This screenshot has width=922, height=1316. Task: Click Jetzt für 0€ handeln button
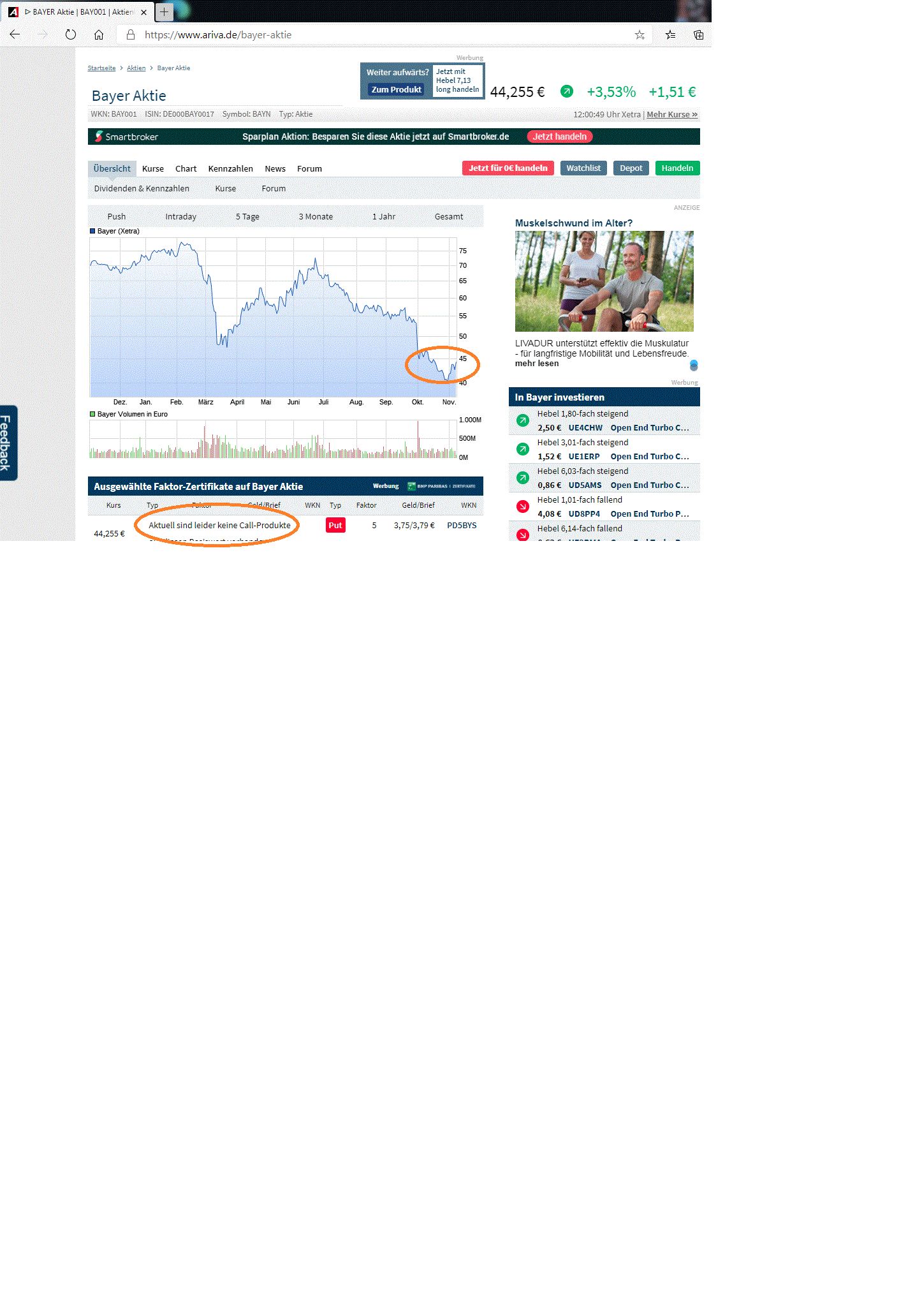[x=508, y=168]
